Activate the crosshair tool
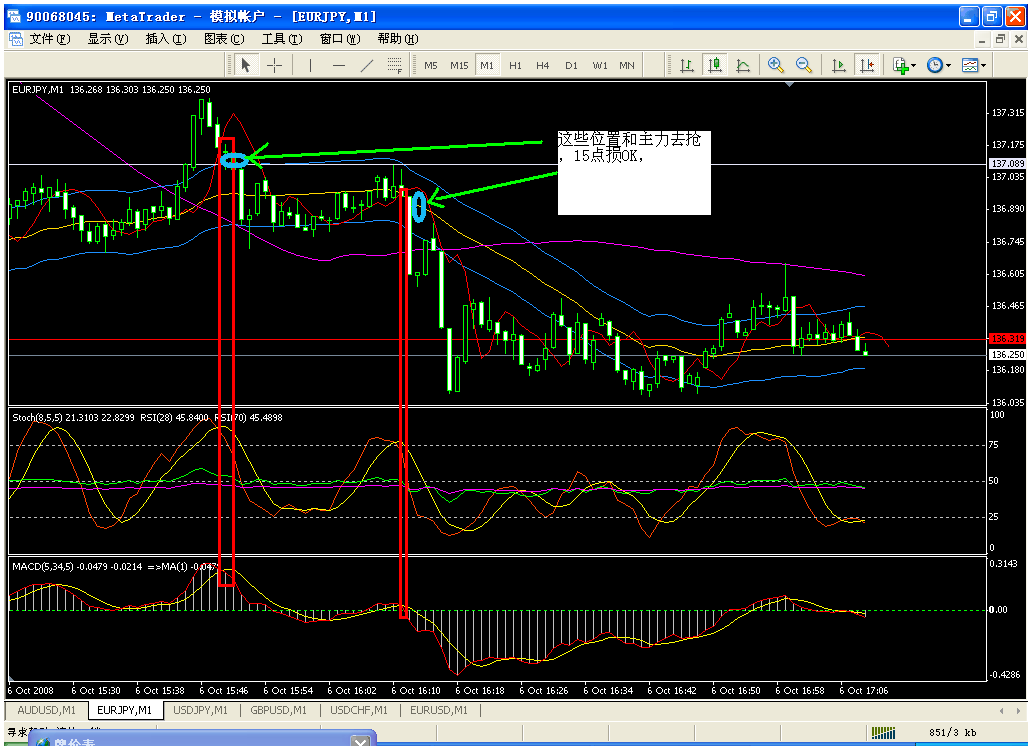Screen dimensions: 1032x746 (x=274, y=65)
